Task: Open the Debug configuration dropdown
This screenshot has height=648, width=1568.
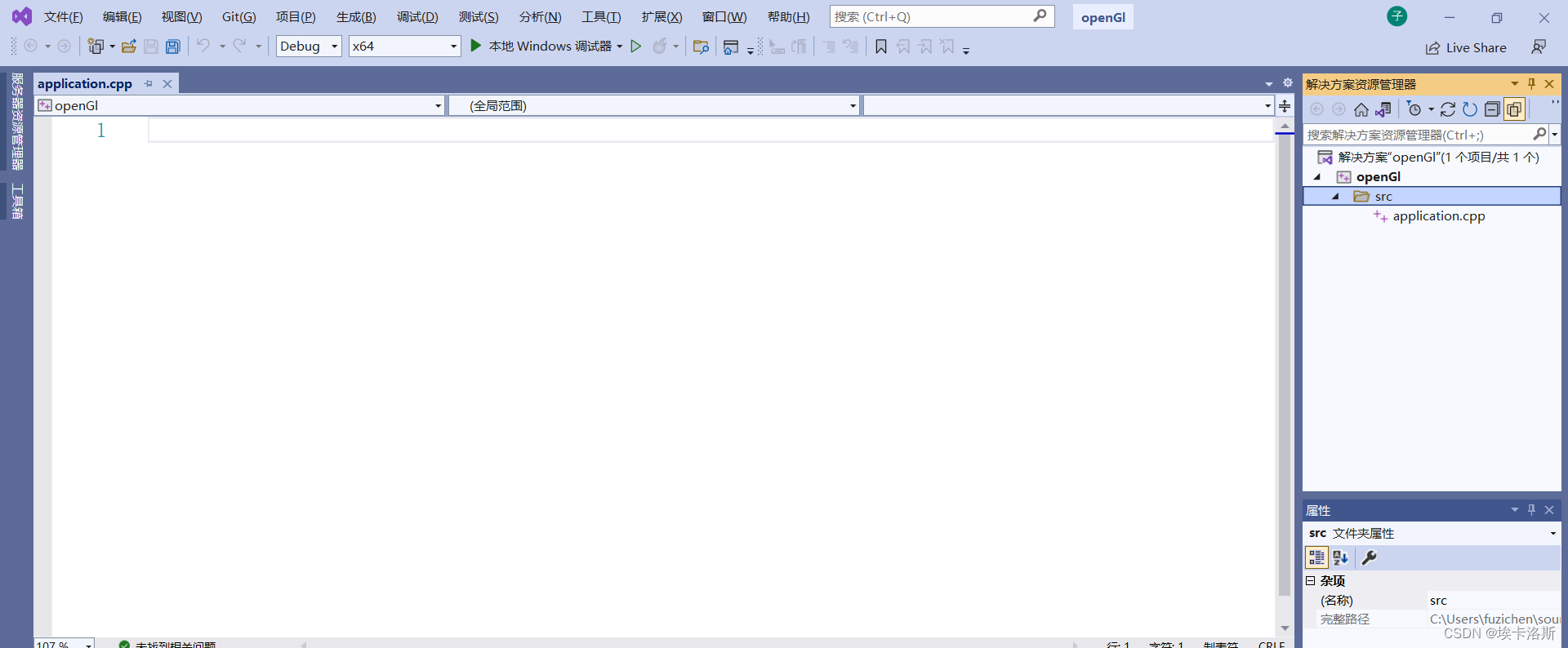Action: click(x=309, y=47)
